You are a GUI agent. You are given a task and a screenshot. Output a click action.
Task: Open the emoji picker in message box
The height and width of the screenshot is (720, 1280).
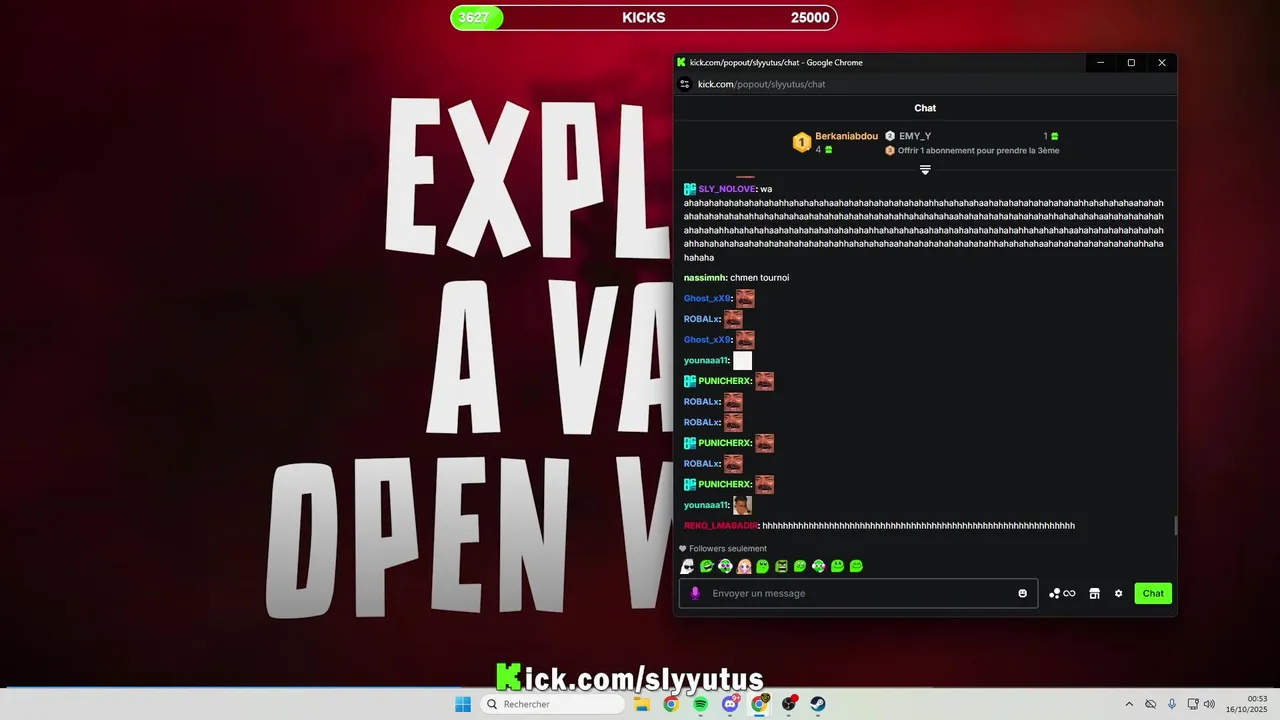1022,593
